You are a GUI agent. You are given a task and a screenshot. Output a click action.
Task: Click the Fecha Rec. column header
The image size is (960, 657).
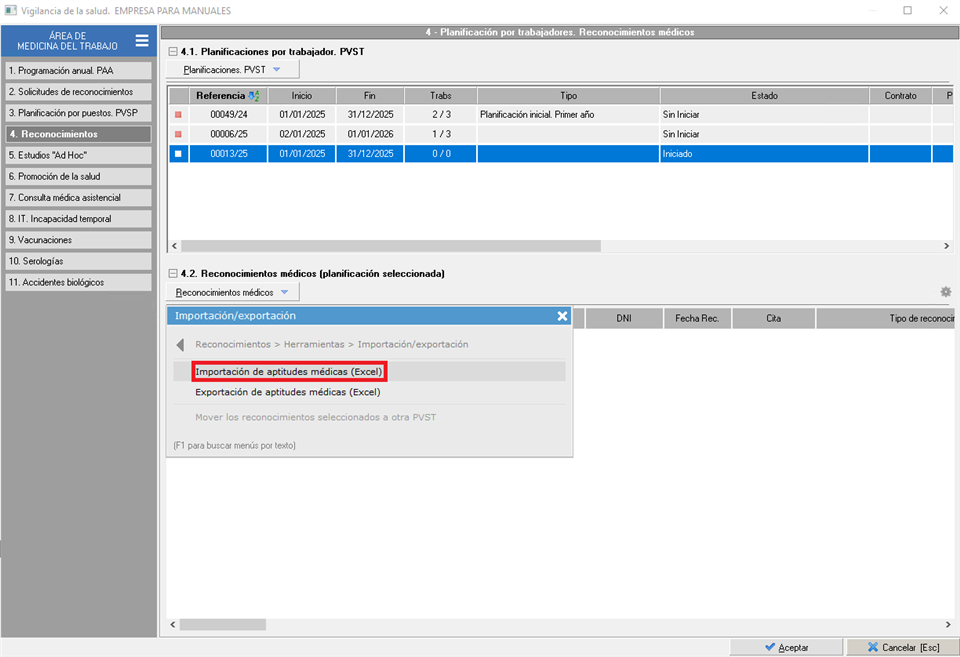[x=697, y=318]
